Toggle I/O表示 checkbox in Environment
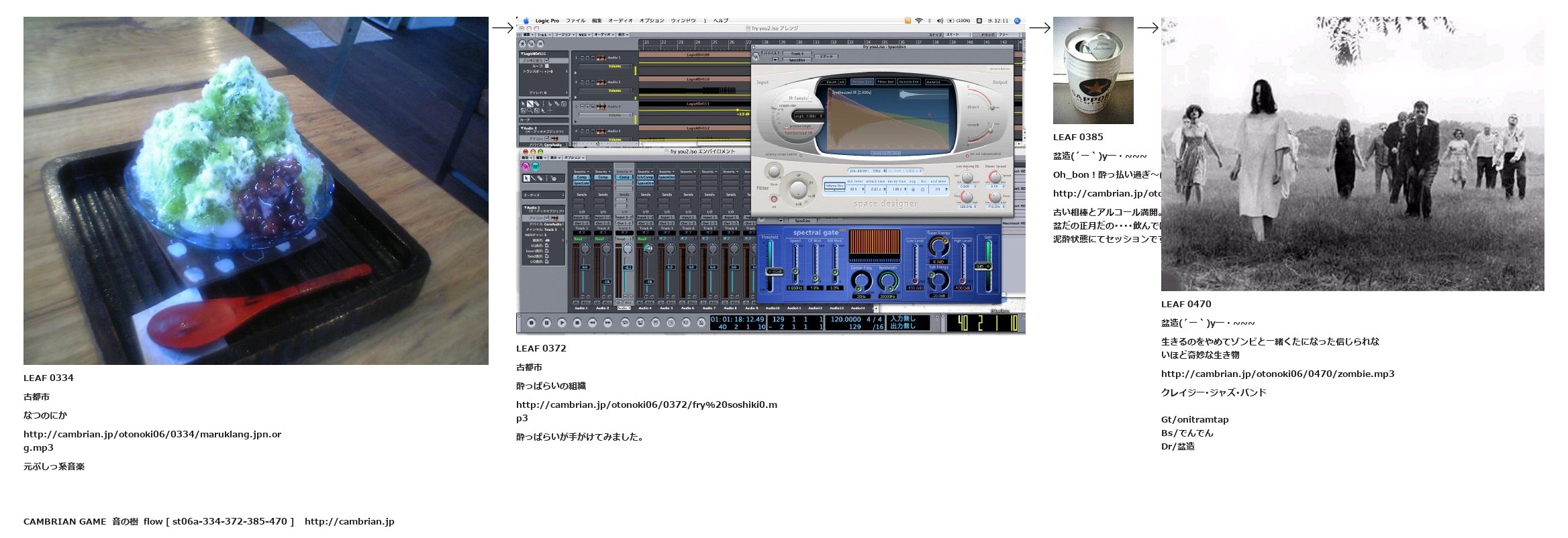1568x538 pixels. coord(546,262)
